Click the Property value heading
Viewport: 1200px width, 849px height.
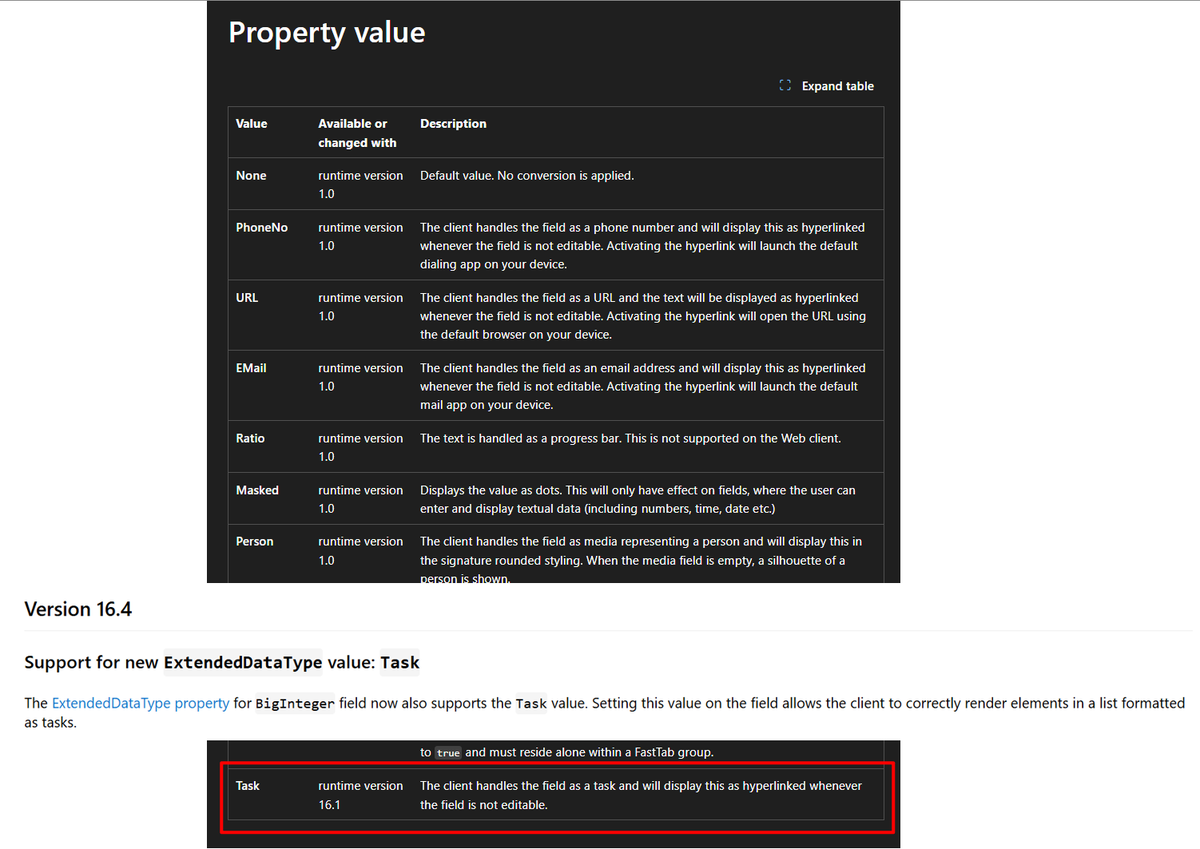click(x=327, y=32)
